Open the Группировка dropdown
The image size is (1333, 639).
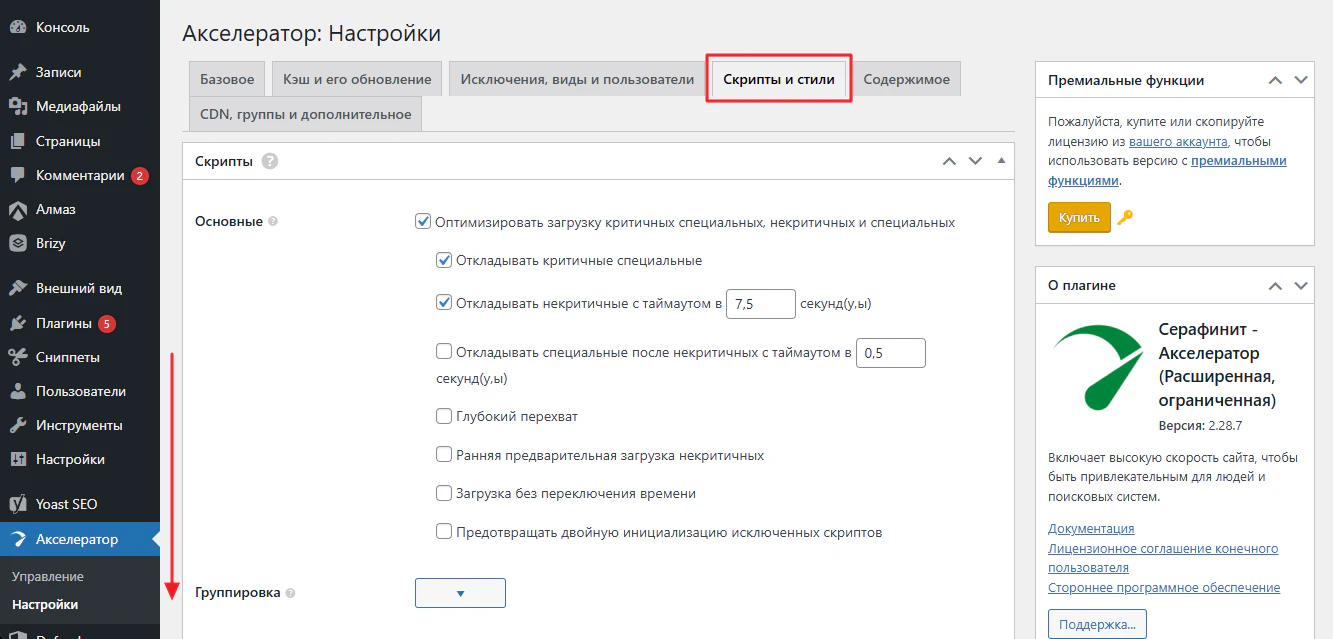pos(460,593)
